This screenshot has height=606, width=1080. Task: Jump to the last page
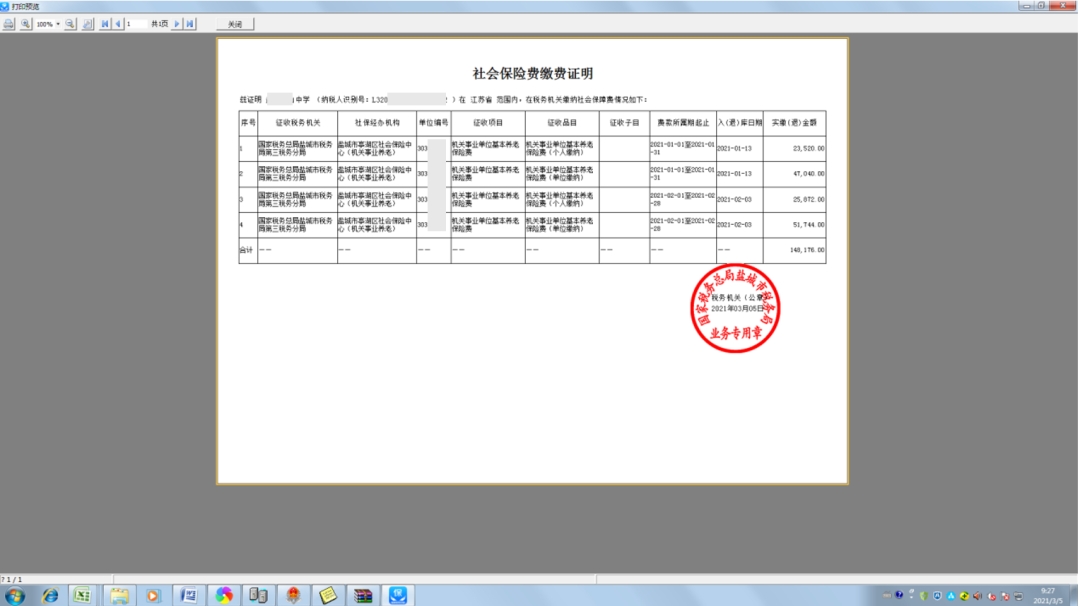[x=190, y=24]
